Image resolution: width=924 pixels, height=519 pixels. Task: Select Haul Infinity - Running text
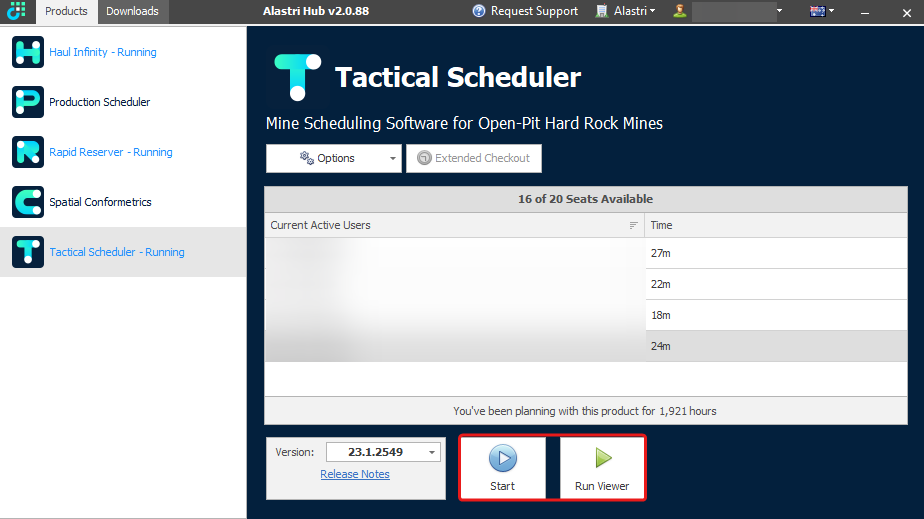[x=103, y=52]
